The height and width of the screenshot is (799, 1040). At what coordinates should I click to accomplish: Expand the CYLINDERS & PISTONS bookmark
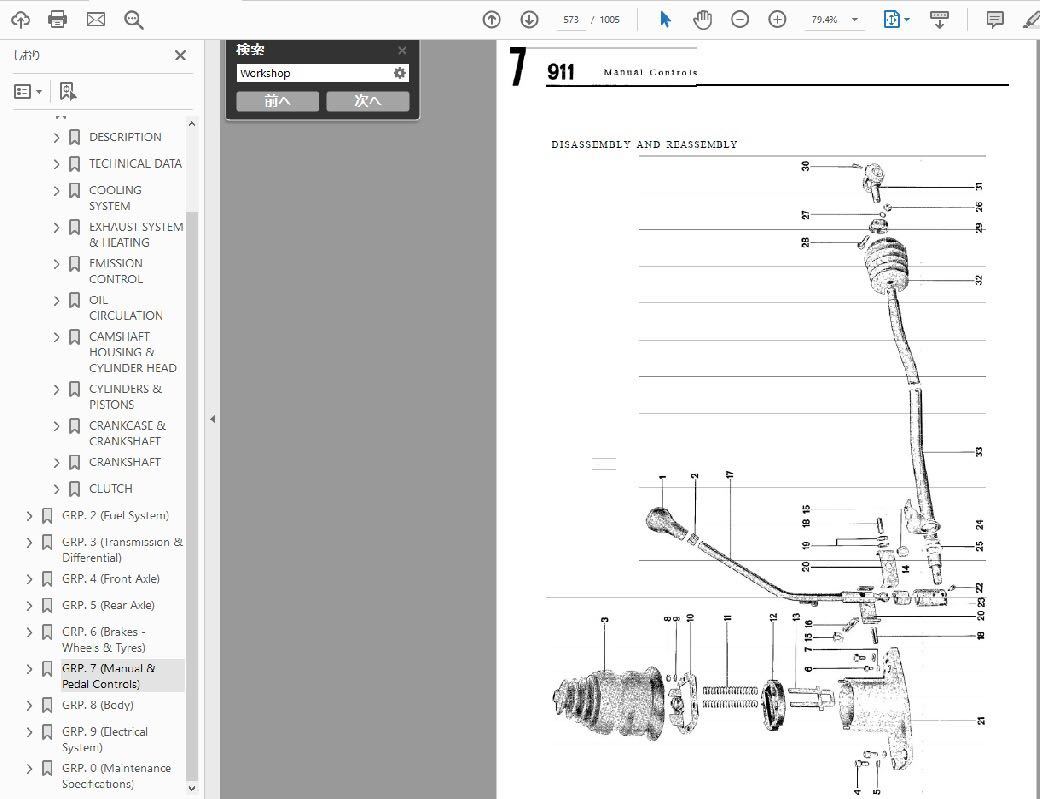click(x=56, y=389)
